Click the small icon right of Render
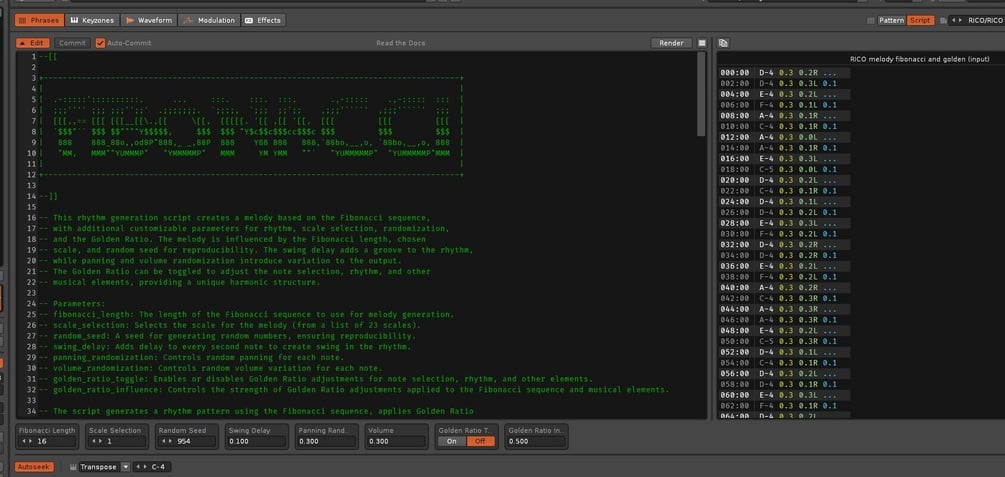 pos(702,43)
